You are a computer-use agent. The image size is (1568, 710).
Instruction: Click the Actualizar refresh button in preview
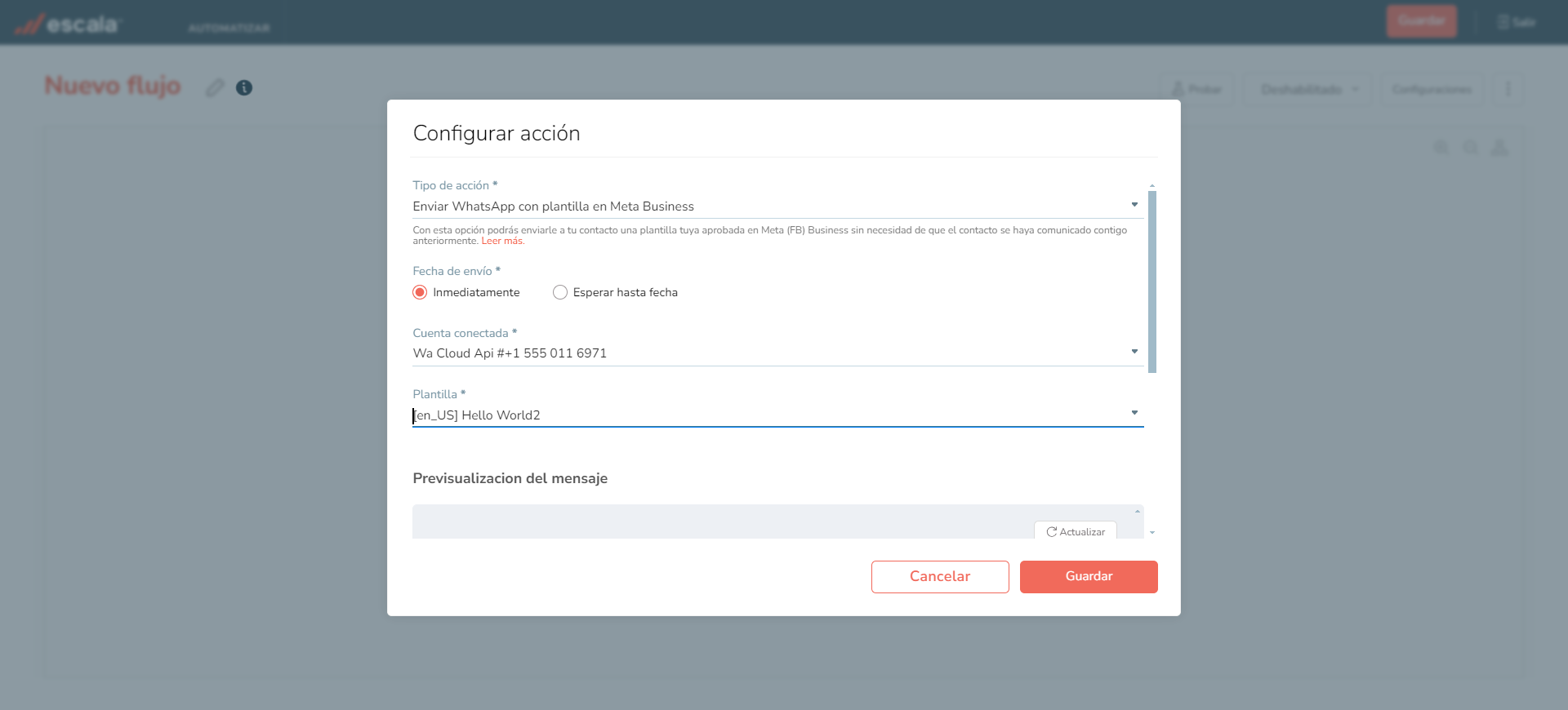(1076, 531)
